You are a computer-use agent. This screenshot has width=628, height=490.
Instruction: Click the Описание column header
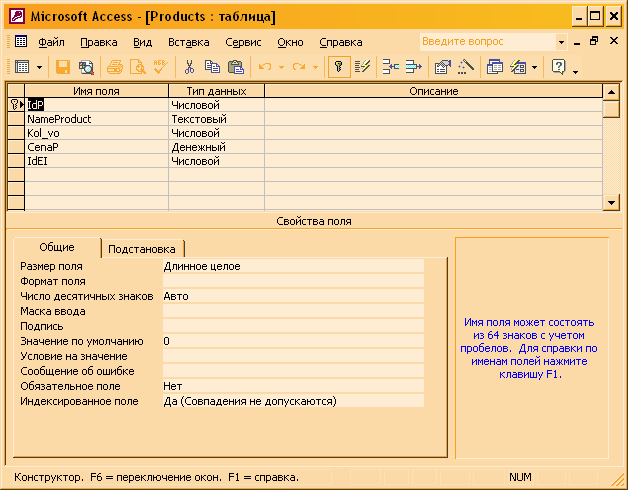click(x=433, y=91)
